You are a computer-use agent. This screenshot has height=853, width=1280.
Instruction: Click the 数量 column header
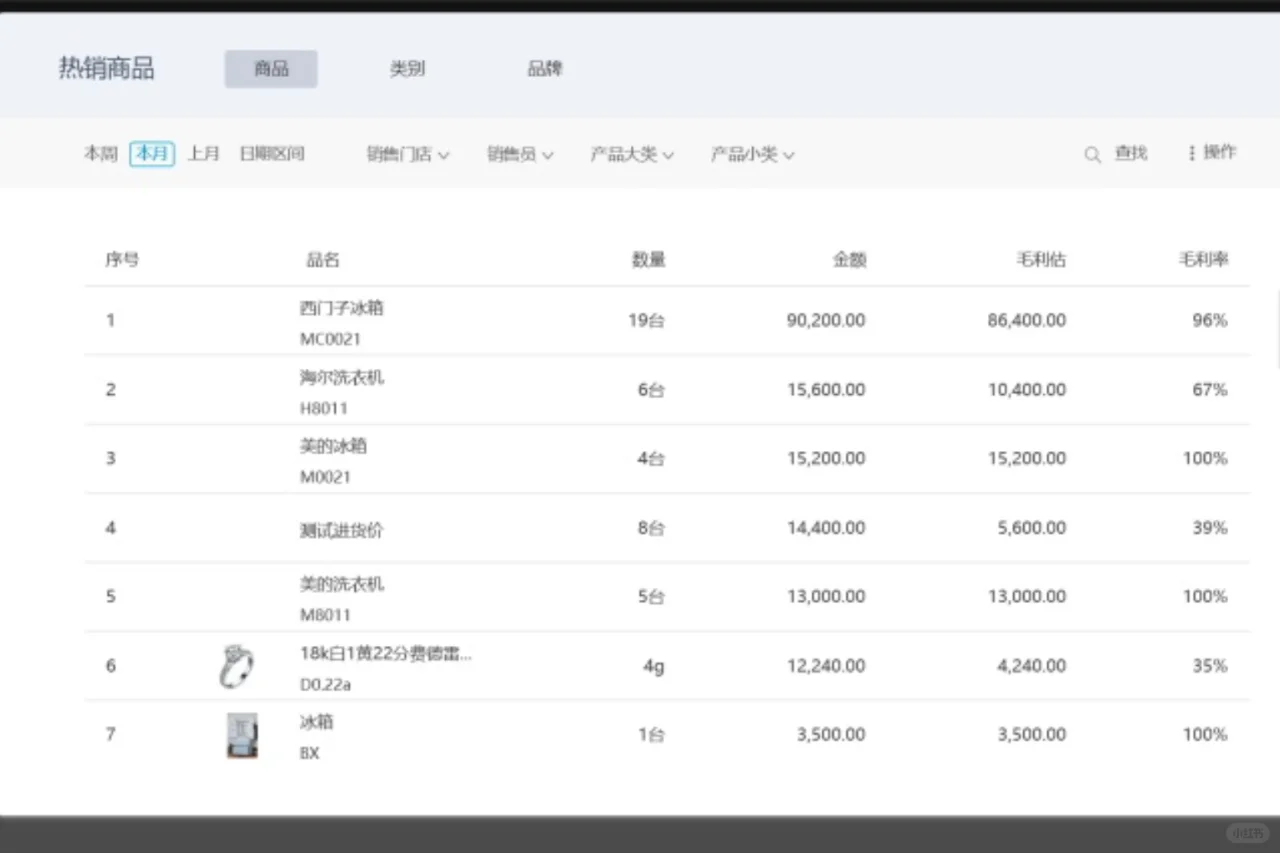(x=649, y=260)
